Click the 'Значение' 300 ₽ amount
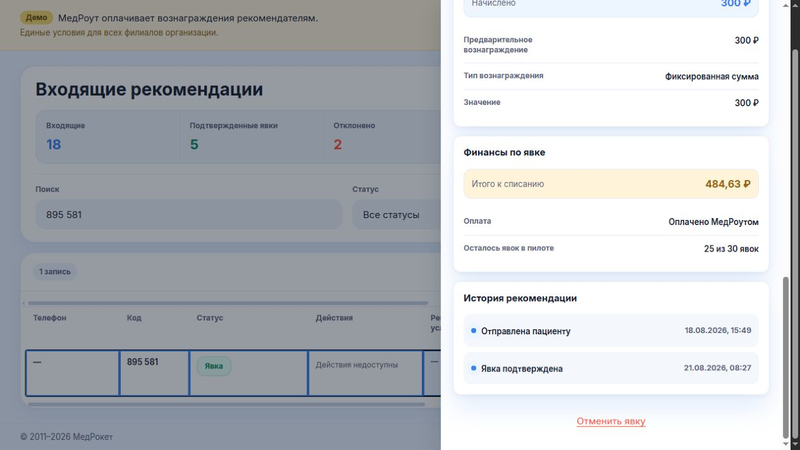The width and height of the screenshot is (800, 450). point(746,103)
